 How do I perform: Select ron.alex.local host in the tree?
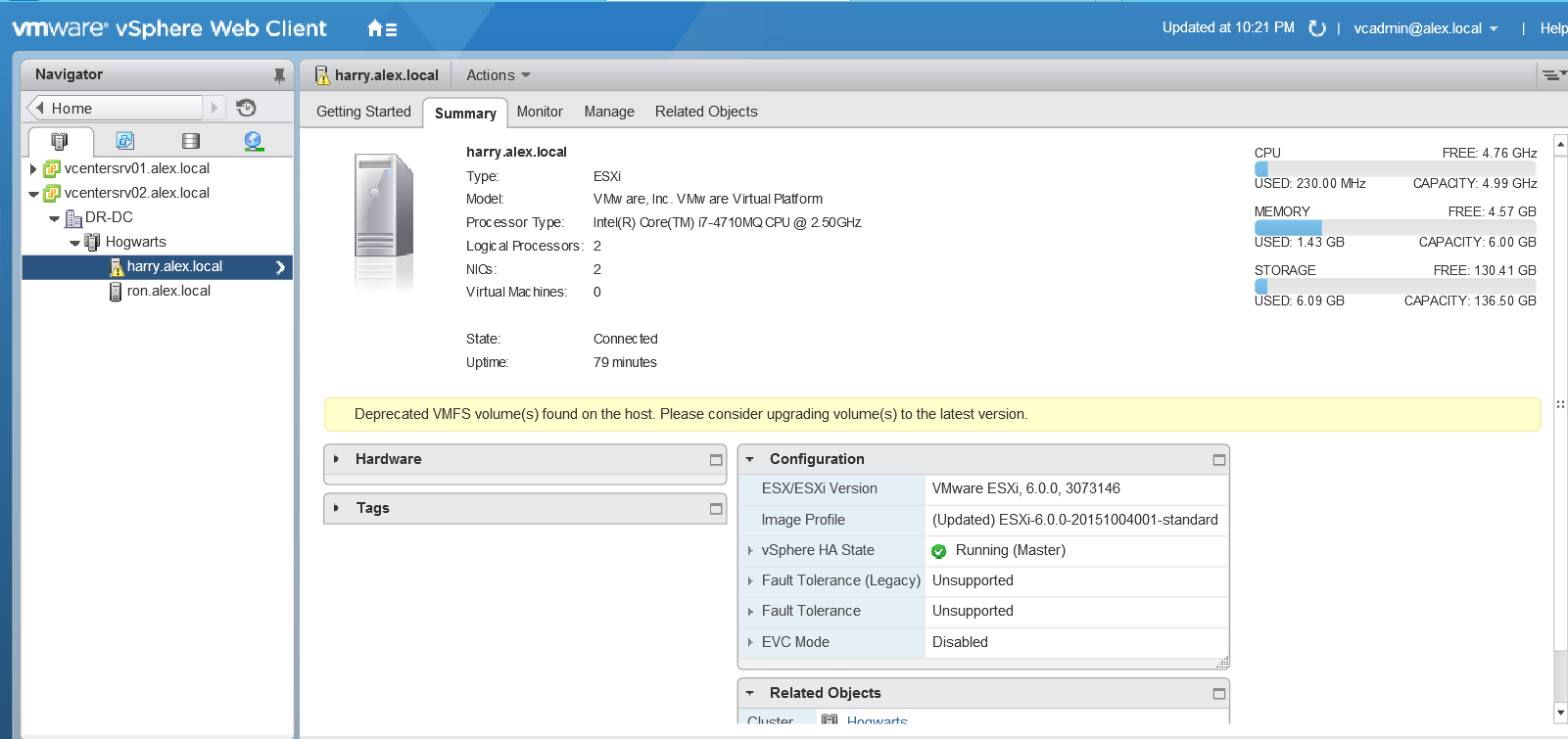click(167, 291)
